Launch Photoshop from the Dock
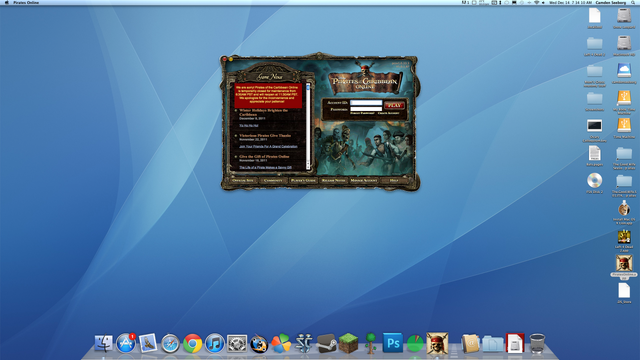 (x=393, y=343)
